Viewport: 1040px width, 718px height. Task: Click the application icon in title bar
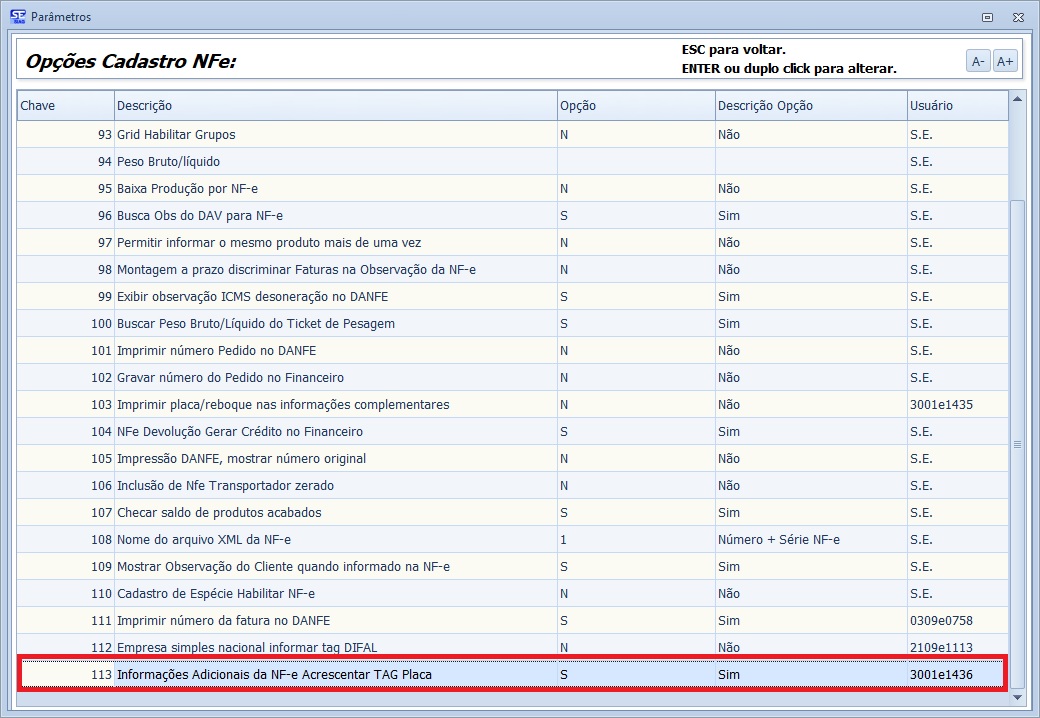17,16
